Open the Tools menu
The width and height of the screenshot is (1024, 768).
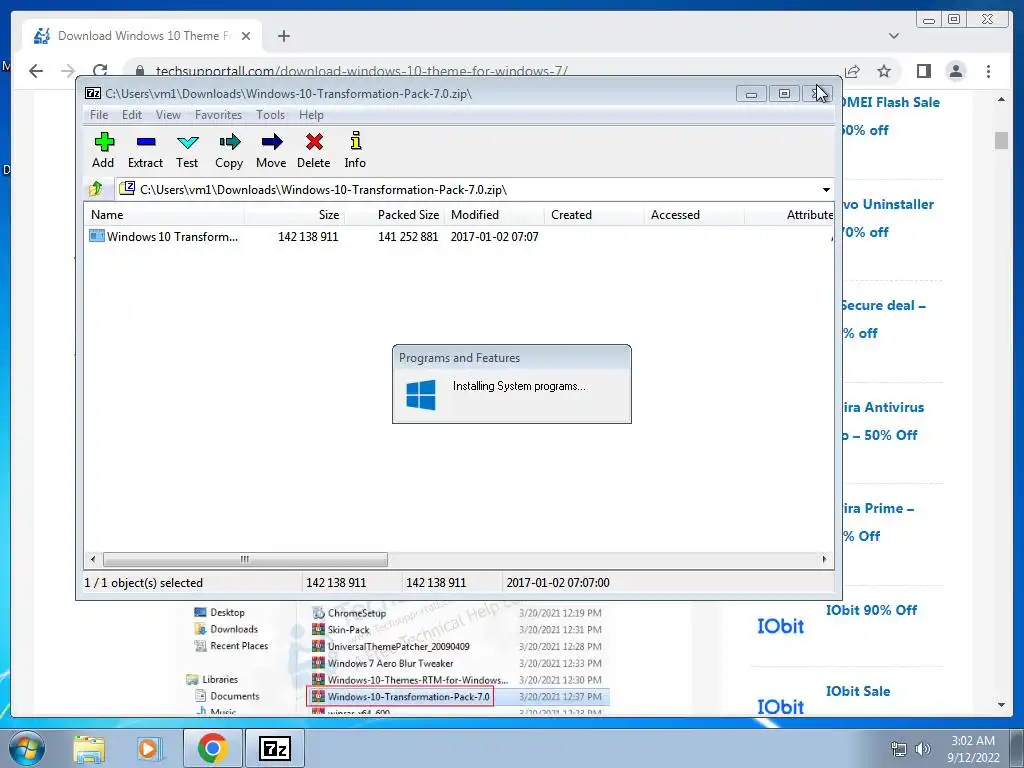tap(270, 115)
